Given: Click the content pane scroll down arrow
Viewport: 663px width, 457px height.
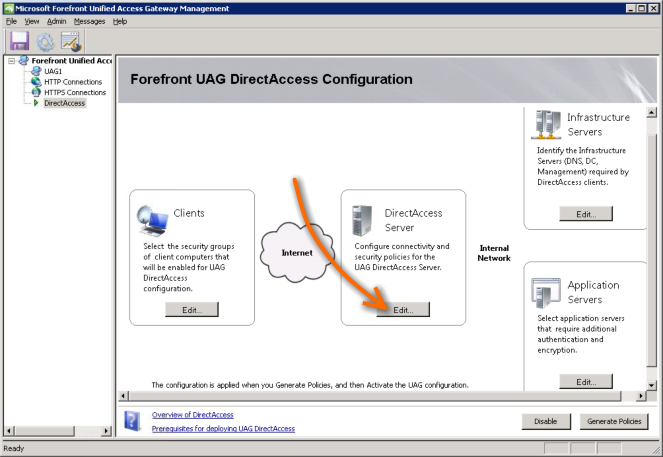Looking at the screenshot, I should coord(652,385).
